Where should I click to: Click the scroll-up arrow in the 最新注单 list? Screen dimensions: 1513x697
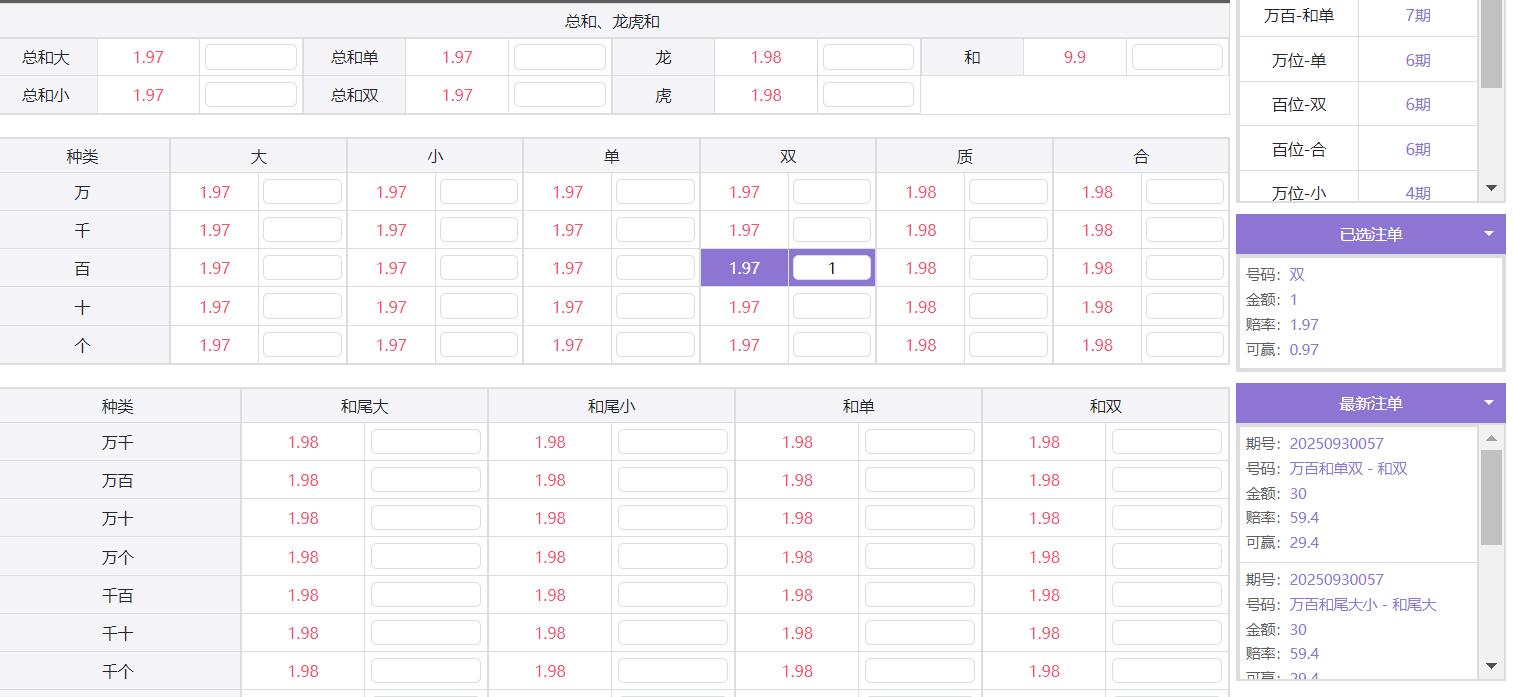[x=1491, y=438]
